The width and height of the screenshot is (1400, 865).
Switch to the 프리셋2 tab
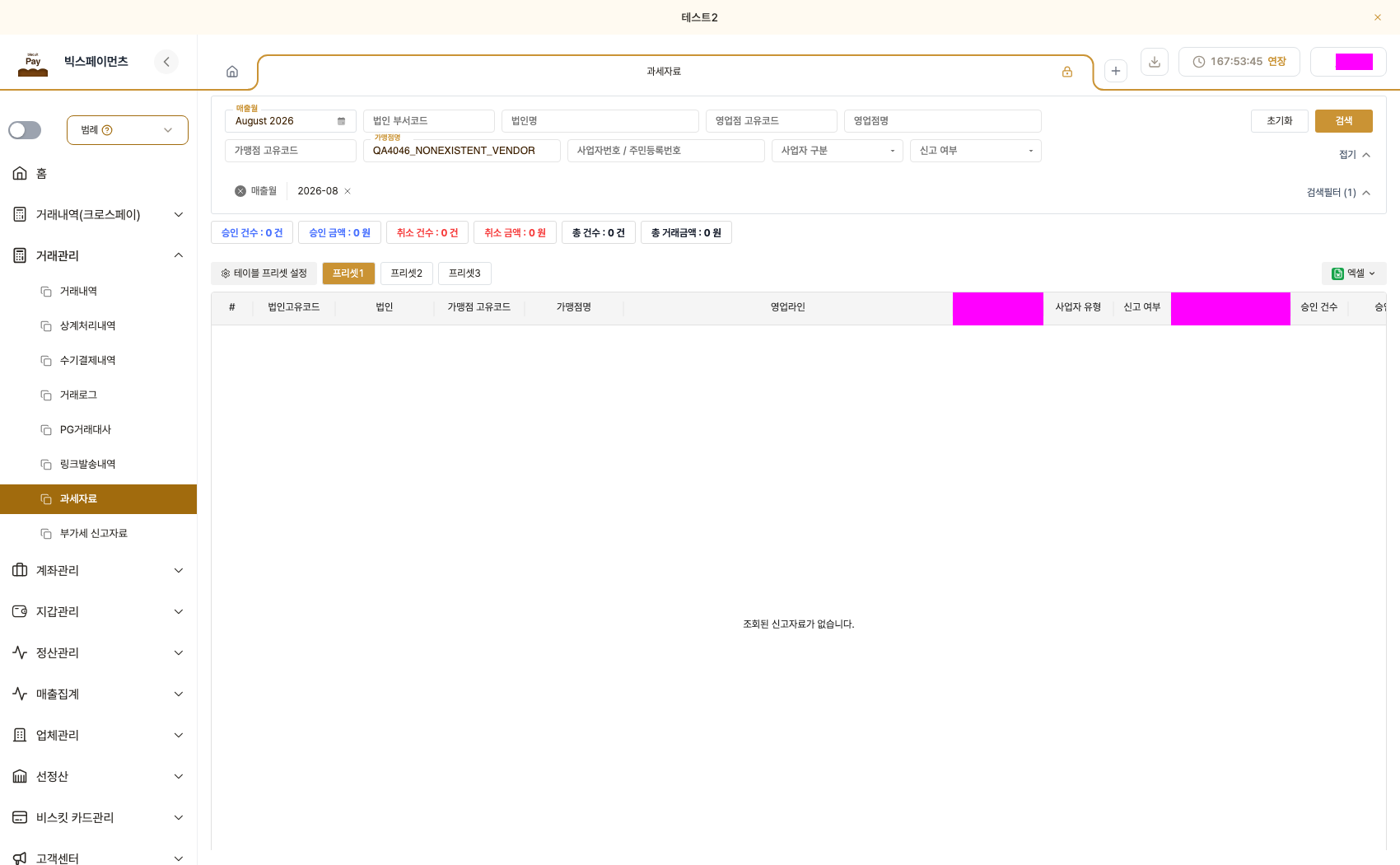point(407,274)
